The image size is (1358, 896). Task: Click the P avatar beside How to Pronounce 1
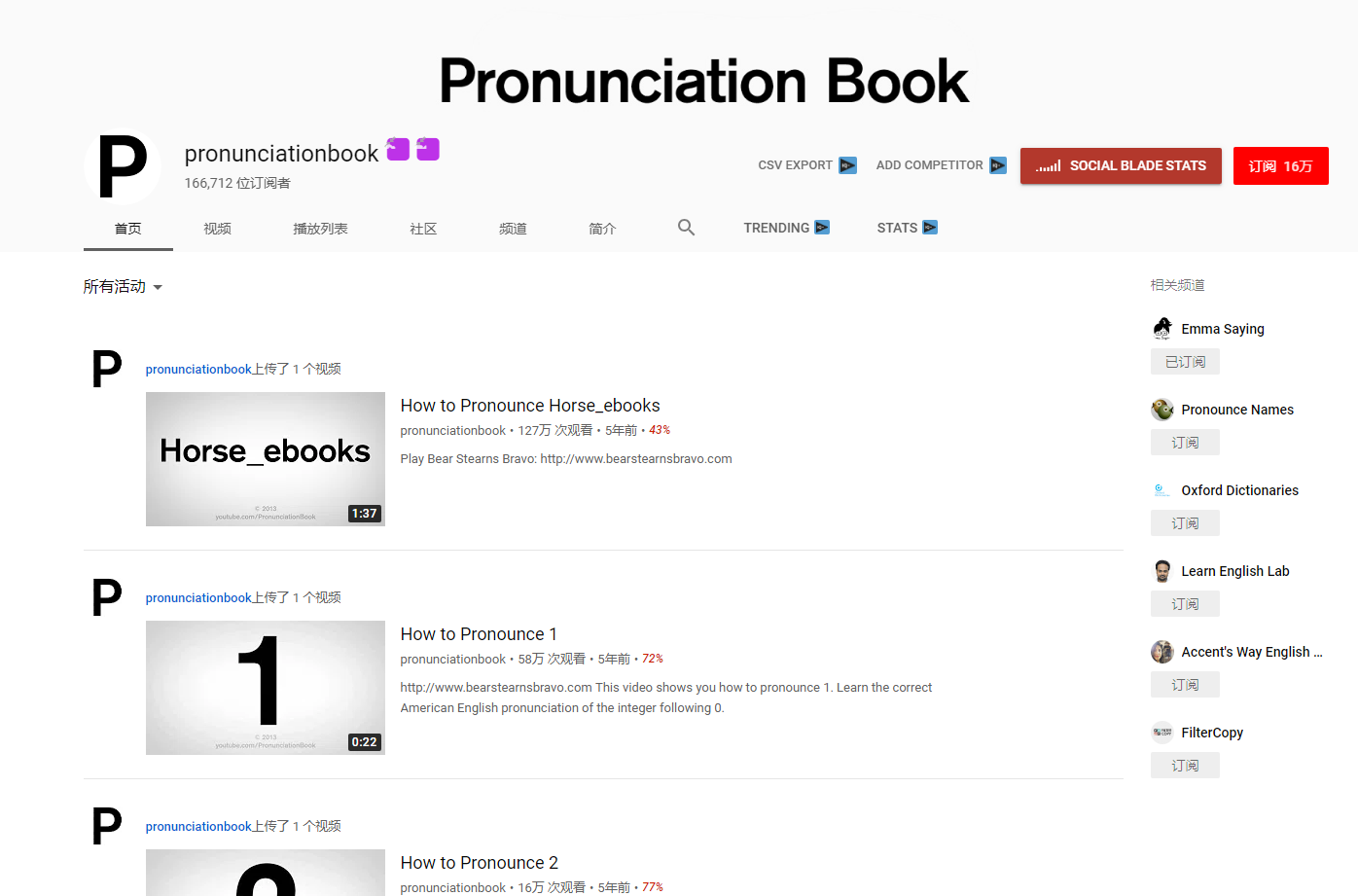pos(107,597)
